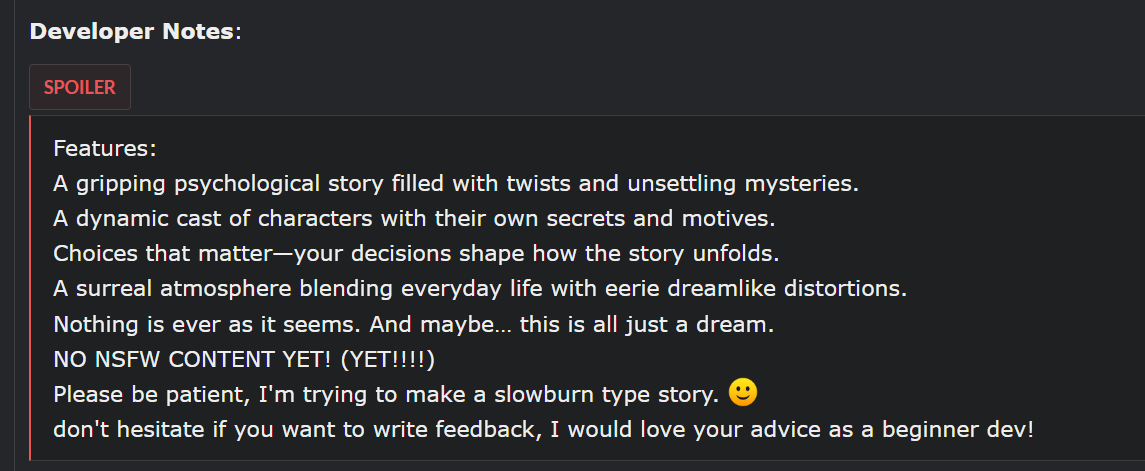This screenshot has height=471, width=1145.
Task: Click the don't hesitate feedback line
Action: tap(543, 431)
